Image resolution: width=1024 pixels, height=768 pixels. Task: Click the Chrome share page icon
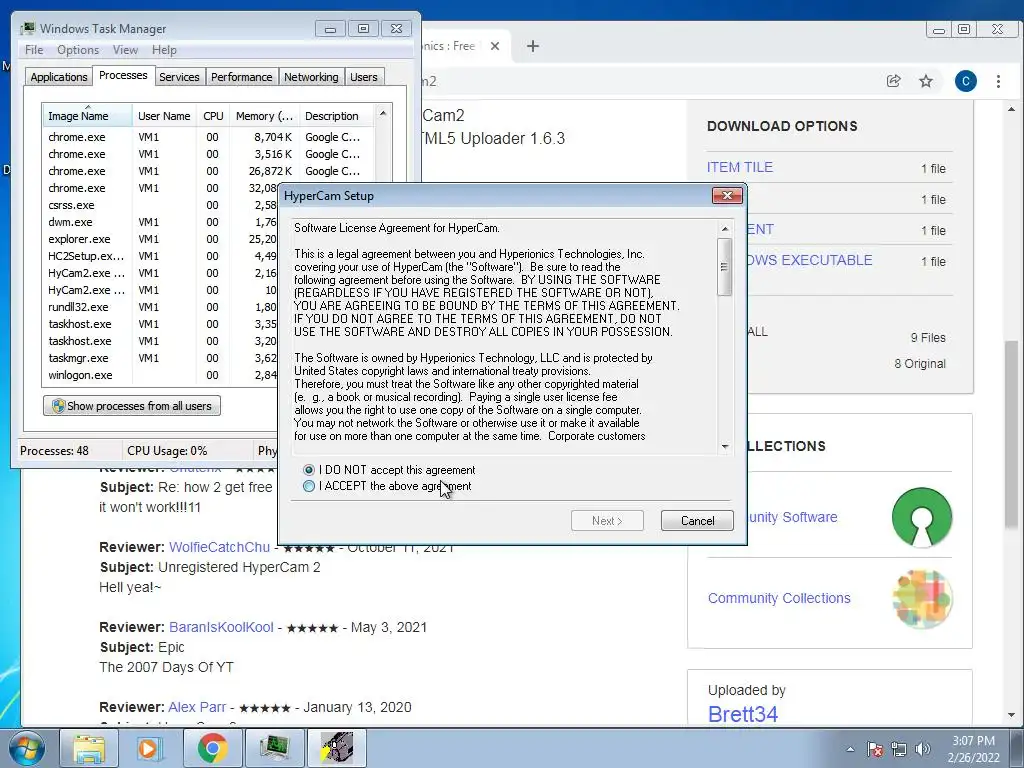click(893, 81)
